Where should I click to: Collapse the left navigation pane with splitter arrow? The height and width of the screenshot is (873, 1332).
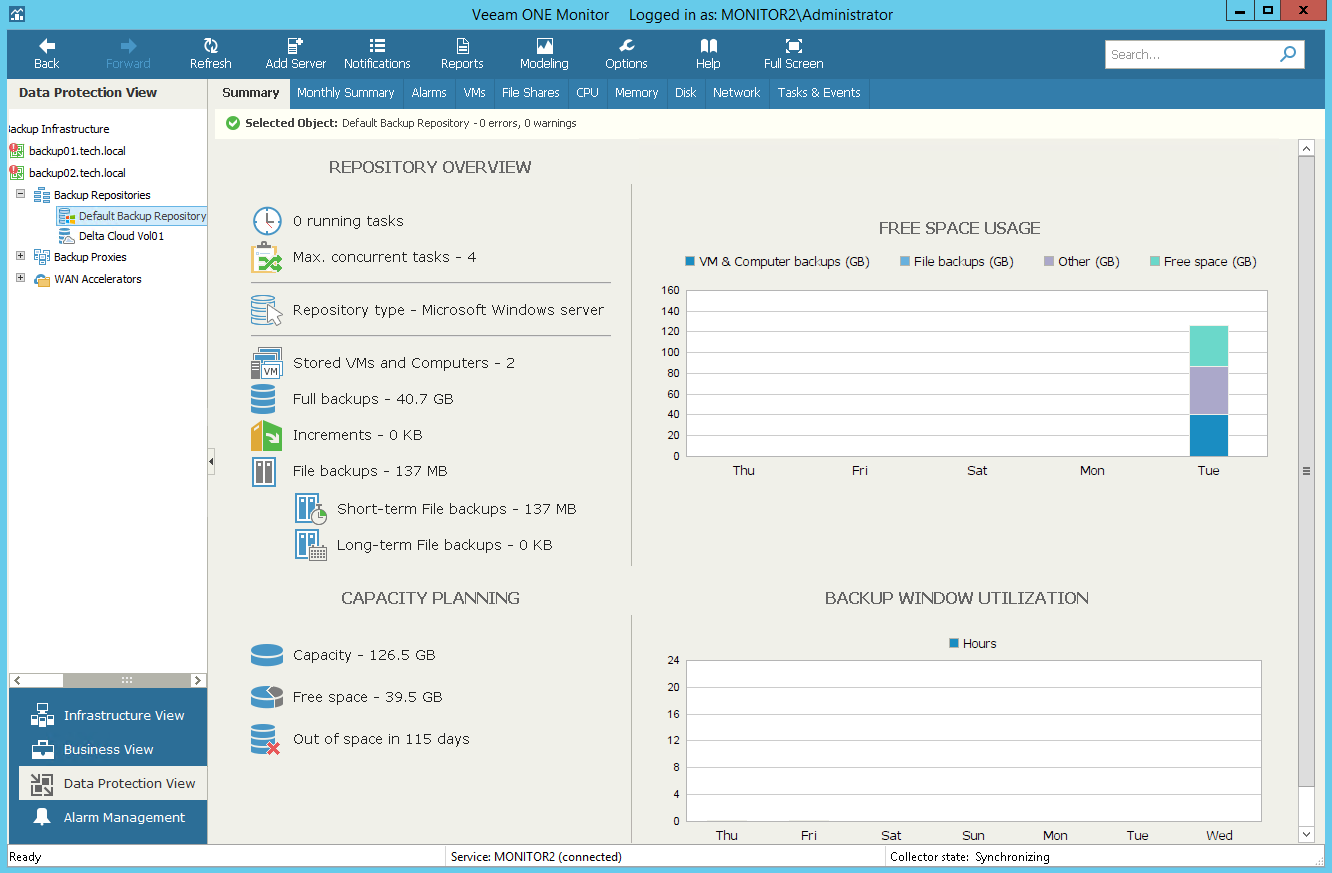click(211, 461)
